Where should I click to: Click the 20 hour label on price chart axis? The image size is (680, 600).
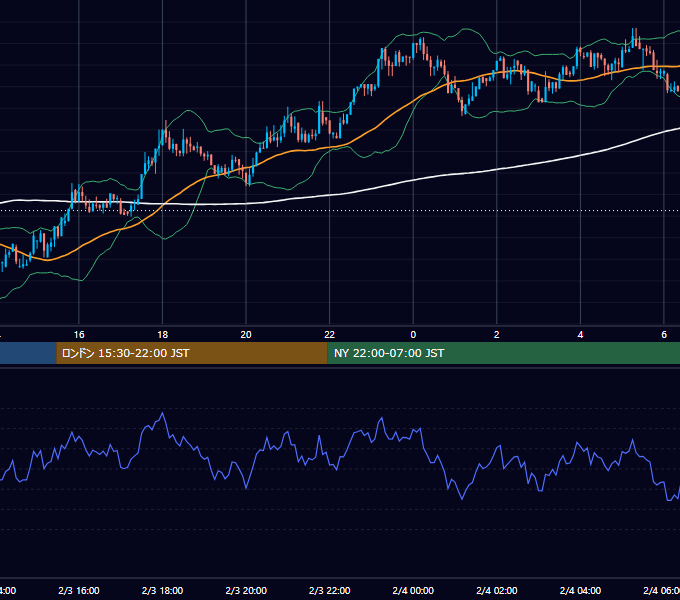tap(246, 335)
